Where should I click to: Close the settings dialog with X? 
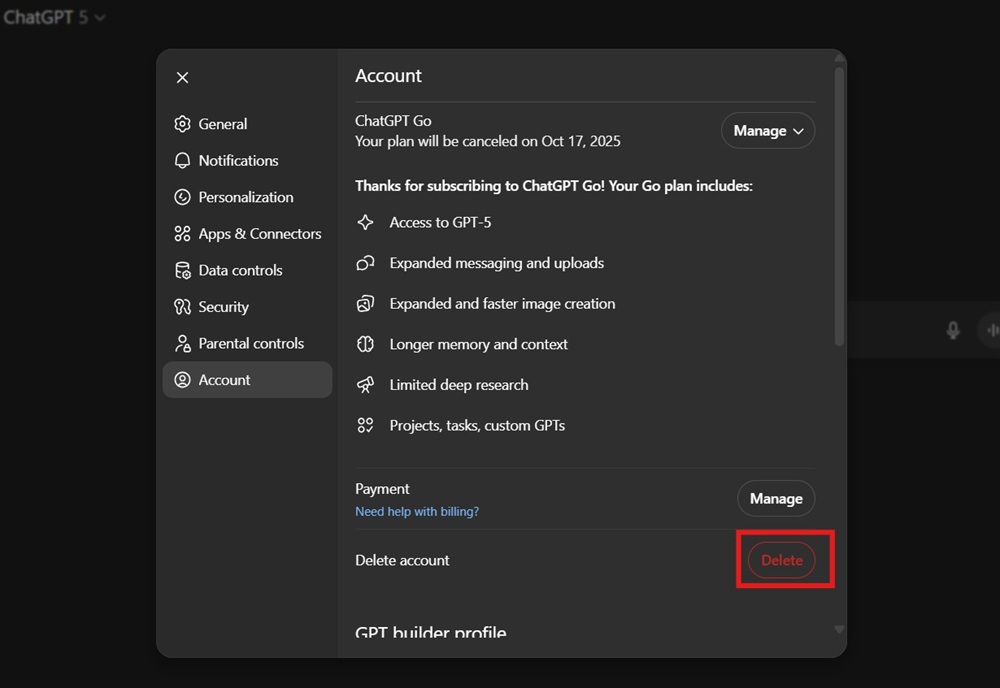[182, 77]
